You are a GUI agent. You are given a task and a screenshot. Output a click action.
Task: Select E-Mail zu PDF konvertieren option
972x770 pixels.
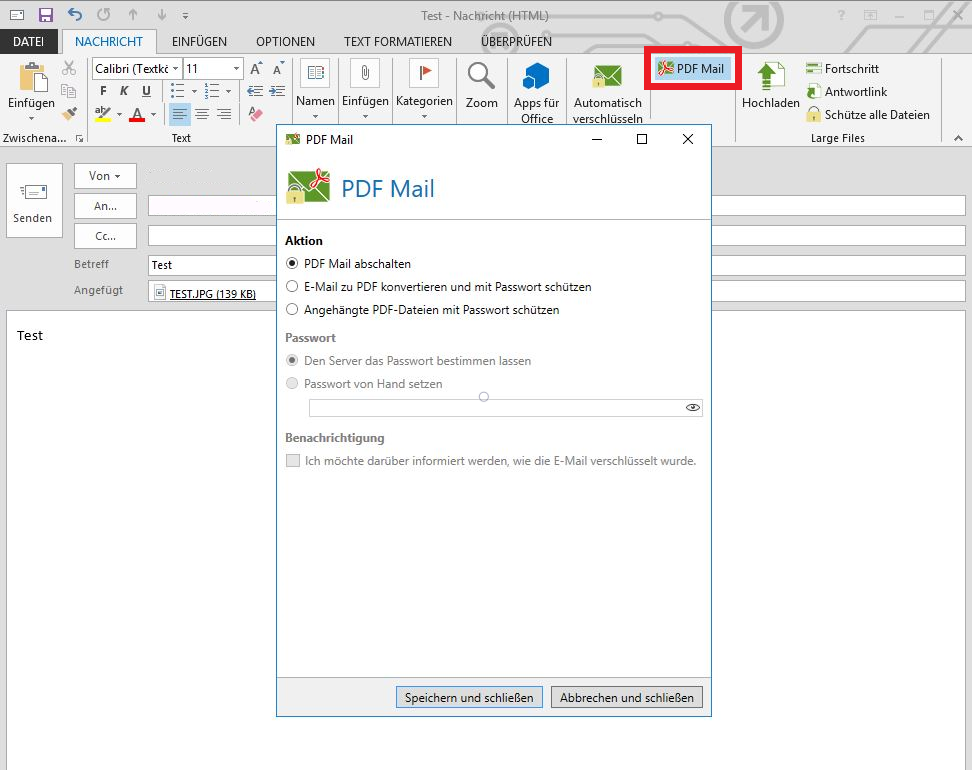coord(292,287)
